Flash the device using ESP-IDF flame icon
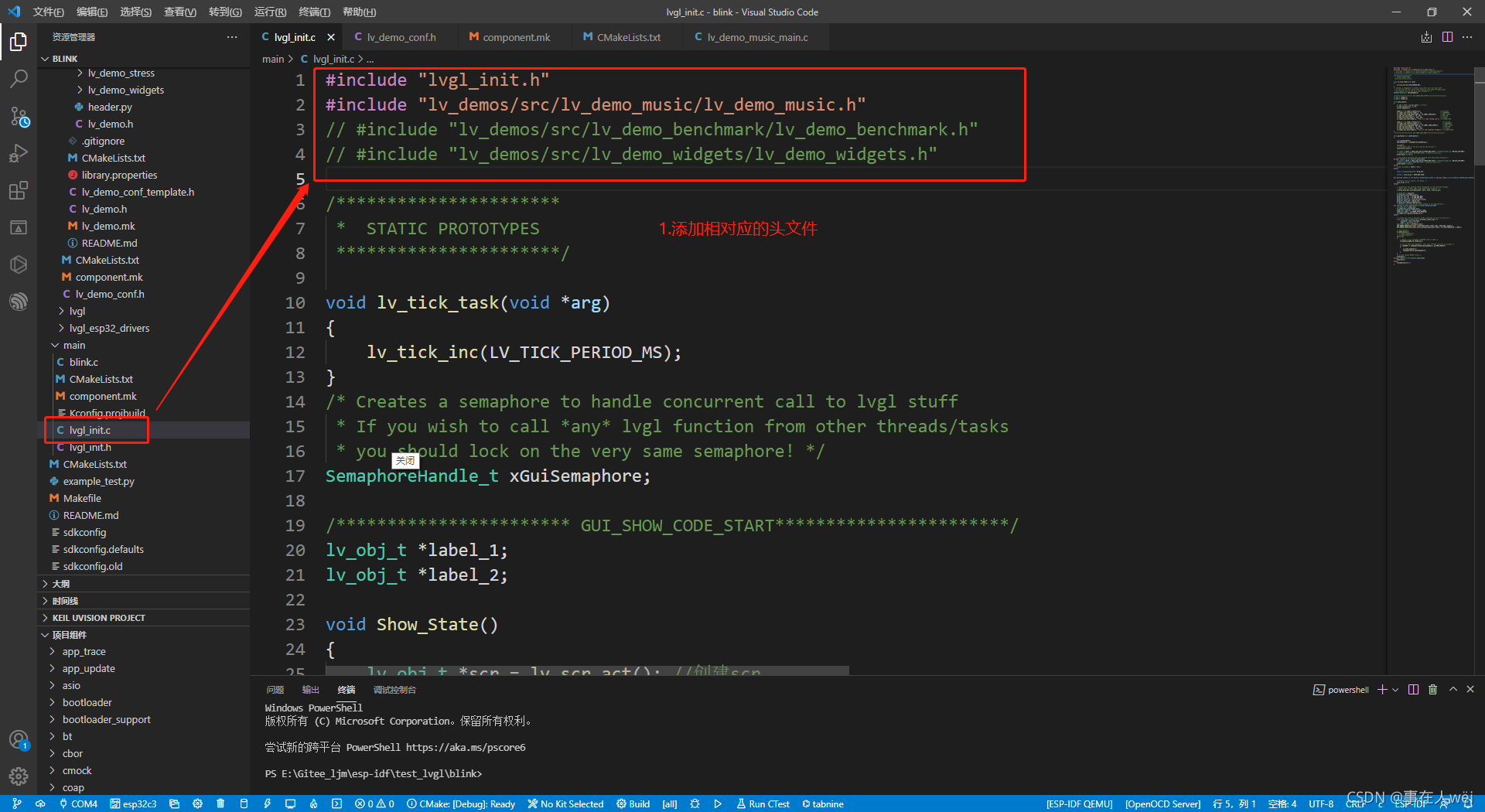 (x=313, y=803)
